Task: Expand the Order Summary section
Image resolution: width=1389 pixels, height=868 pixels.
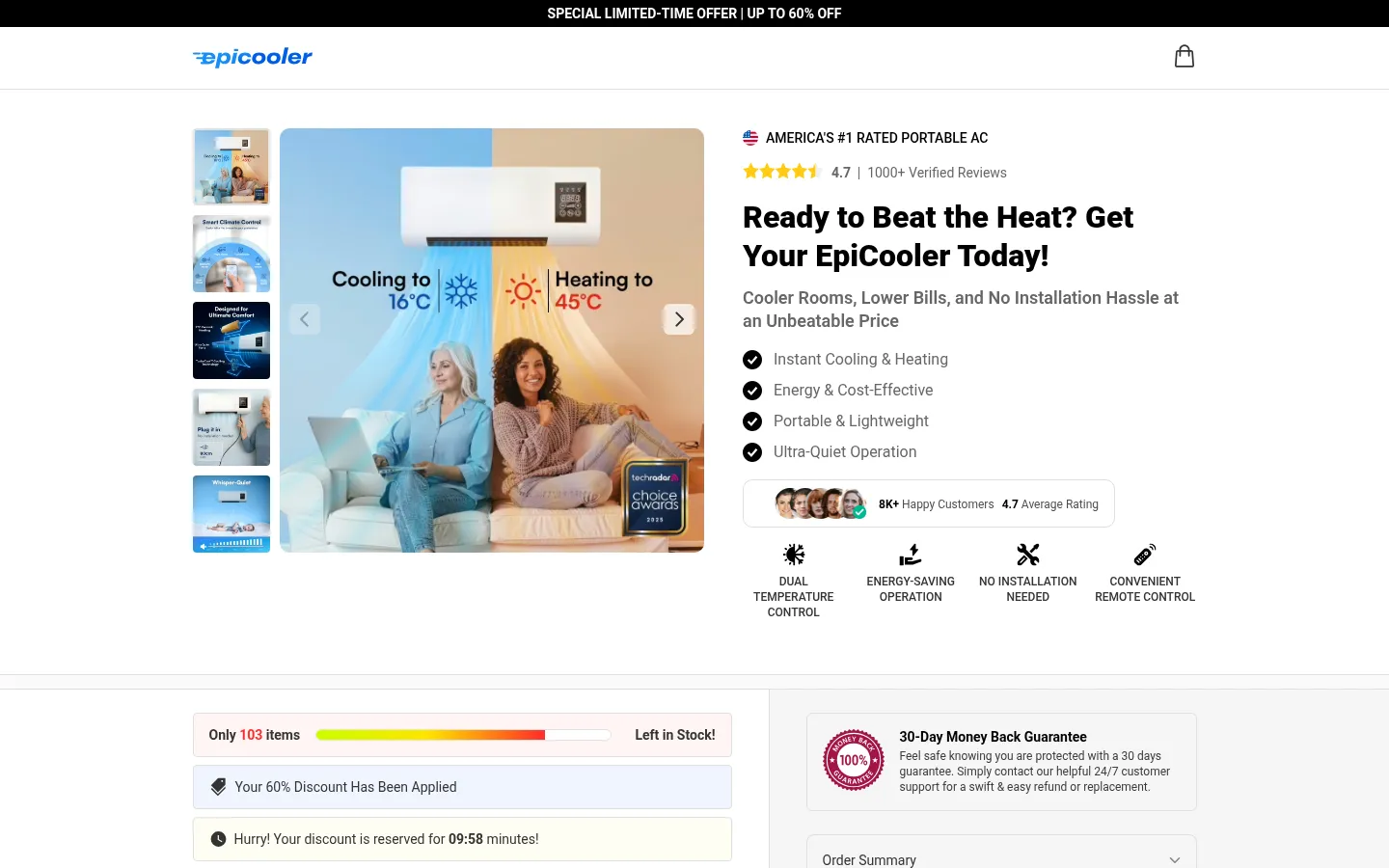Action: point(1001,859)
